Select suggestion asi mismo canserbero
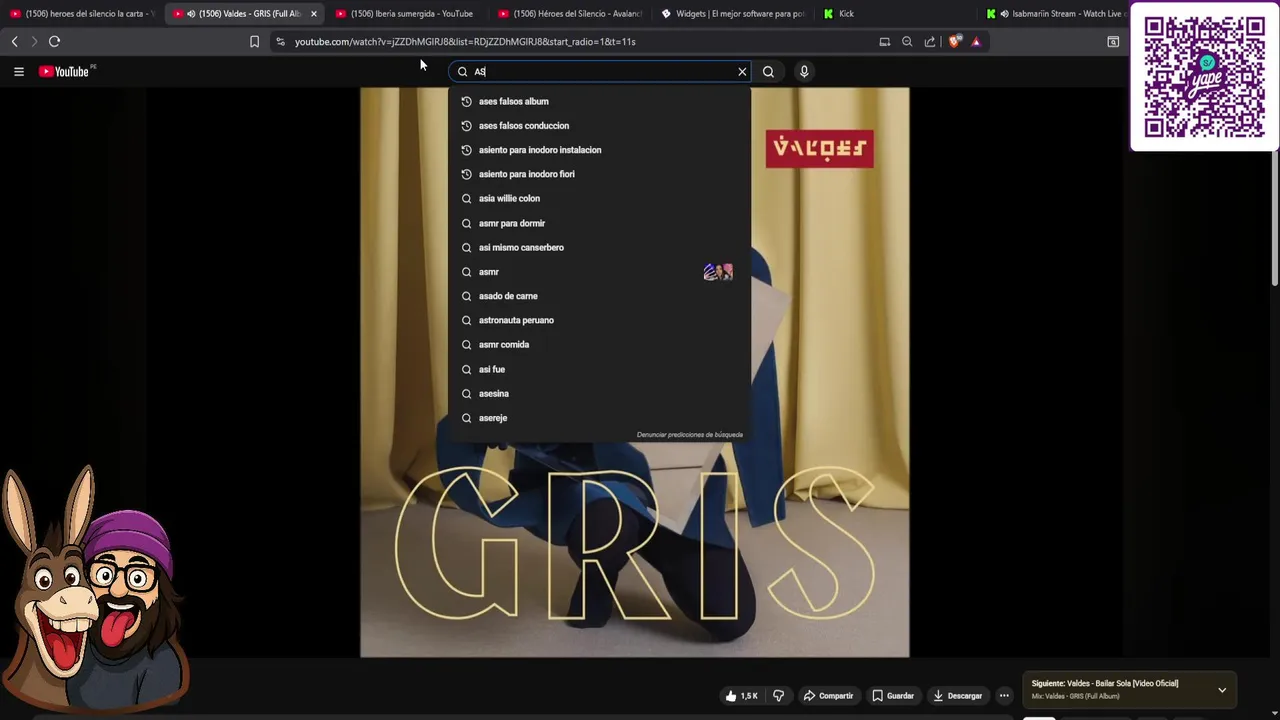The image size is (1280, 720). (x=600, y=247)
